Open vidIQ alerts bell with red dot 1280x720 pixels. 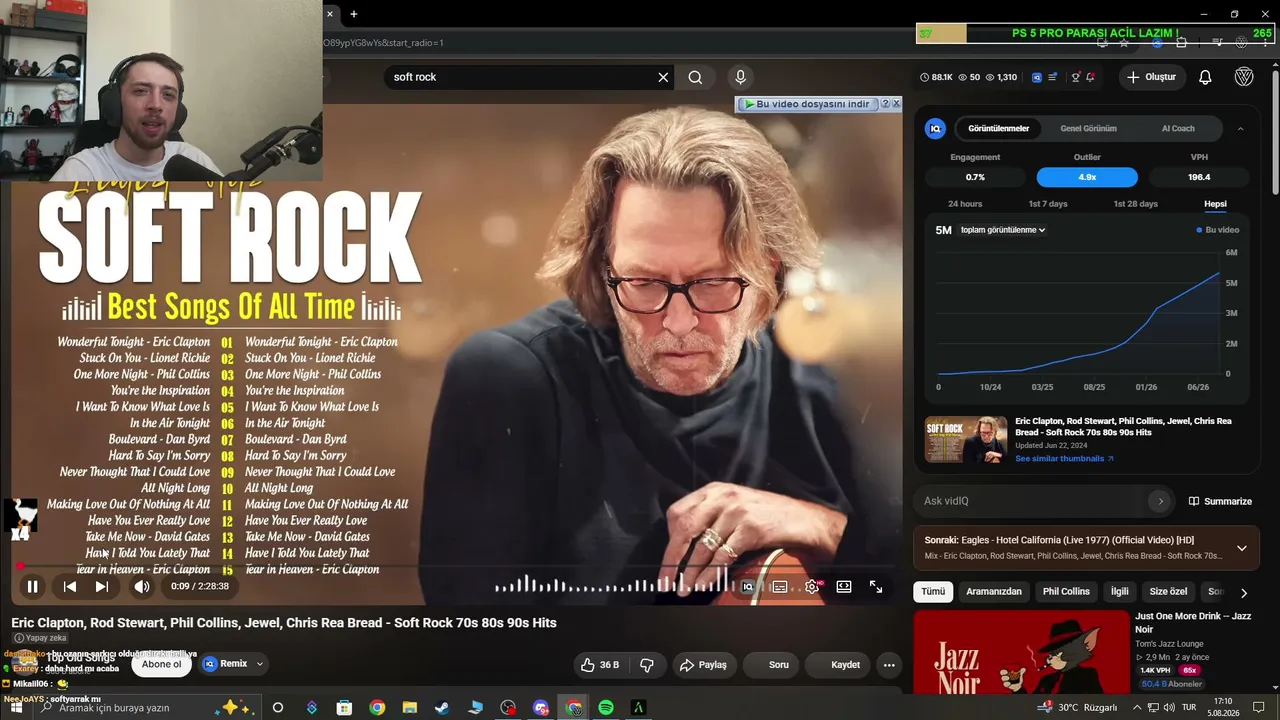(x=1090, y=77)
